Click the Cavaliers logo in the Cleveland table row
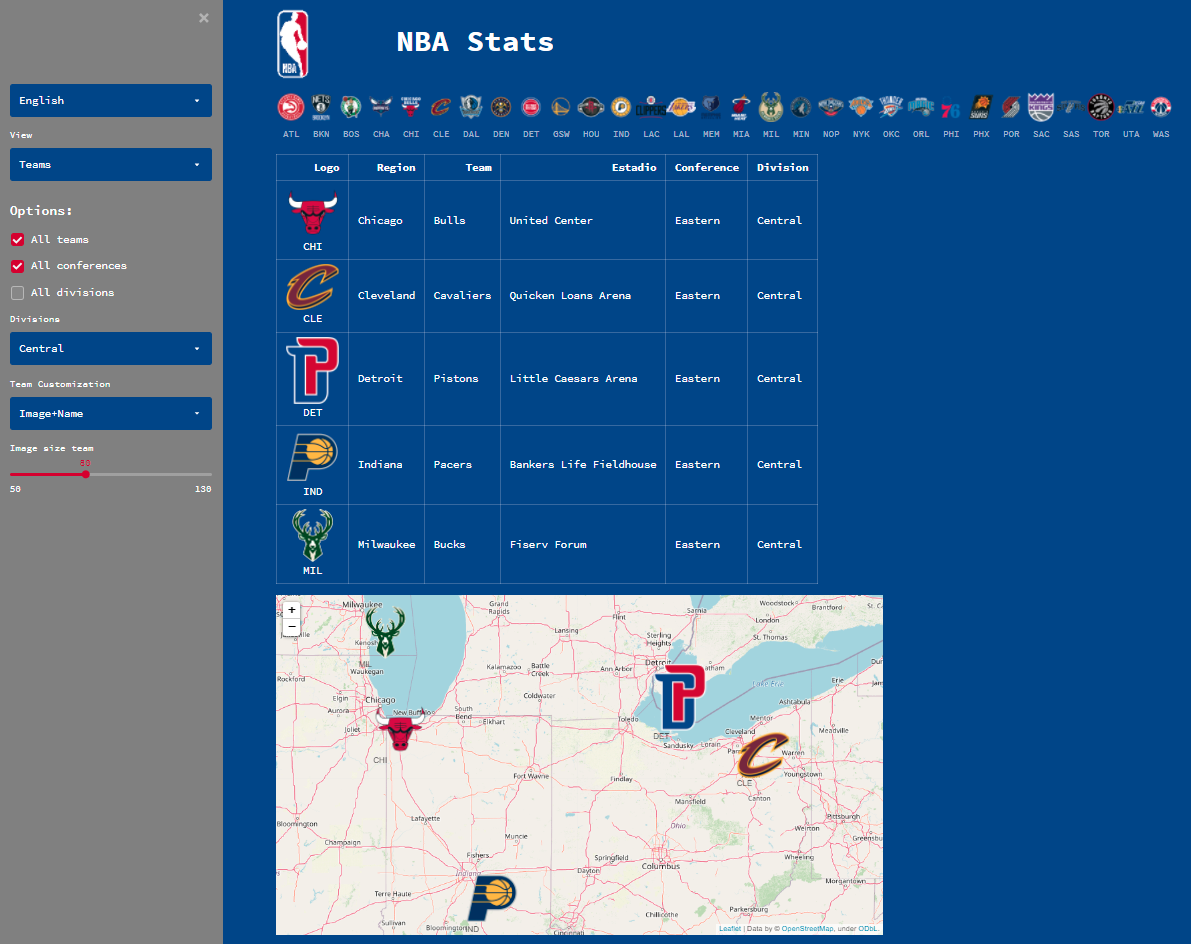This screenshot has height=944, width=1191. pyautogui.click(x=312, y=286)
